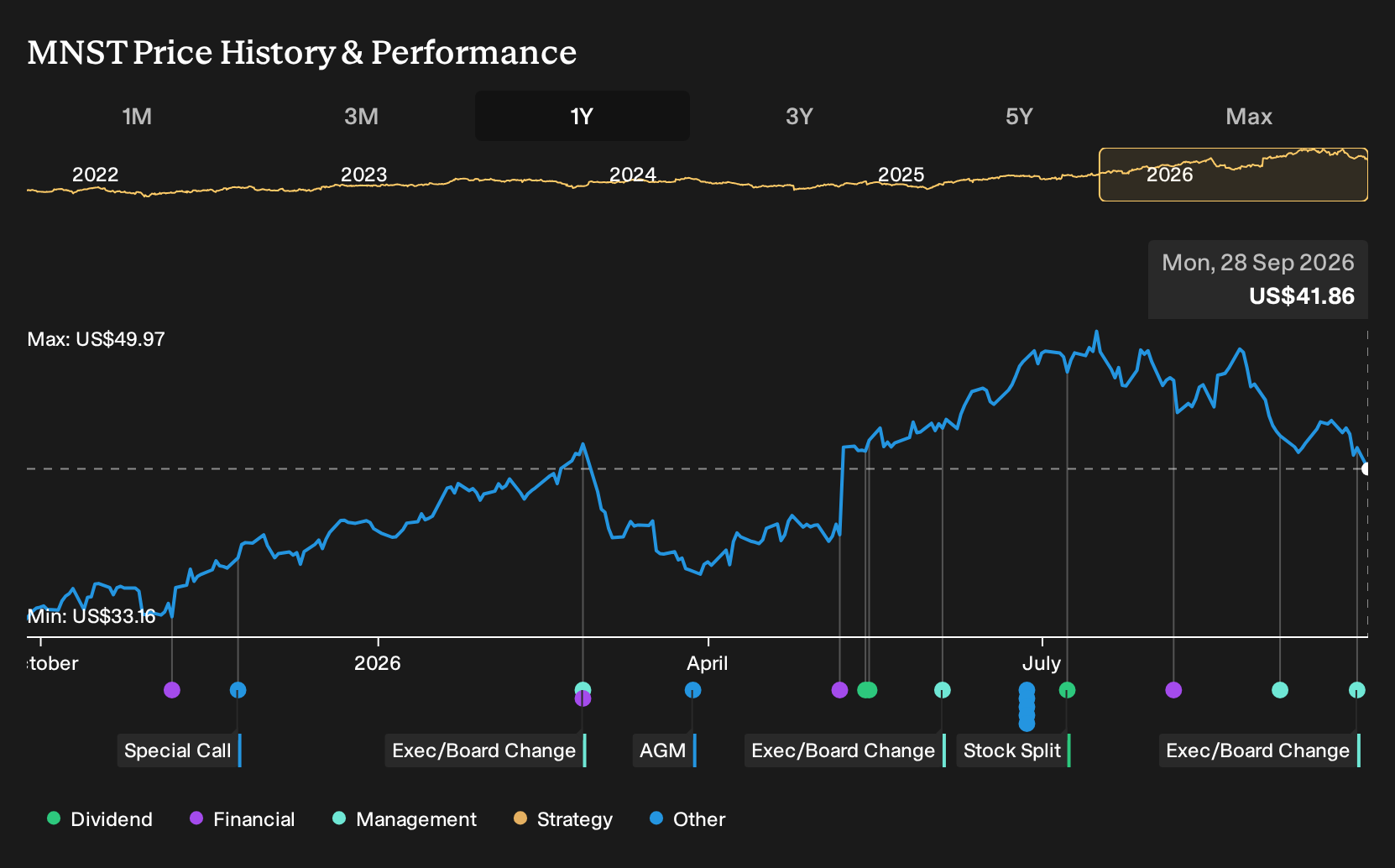
Task: Click the stacked blue event dots near July
Action: pos(1027,707)
